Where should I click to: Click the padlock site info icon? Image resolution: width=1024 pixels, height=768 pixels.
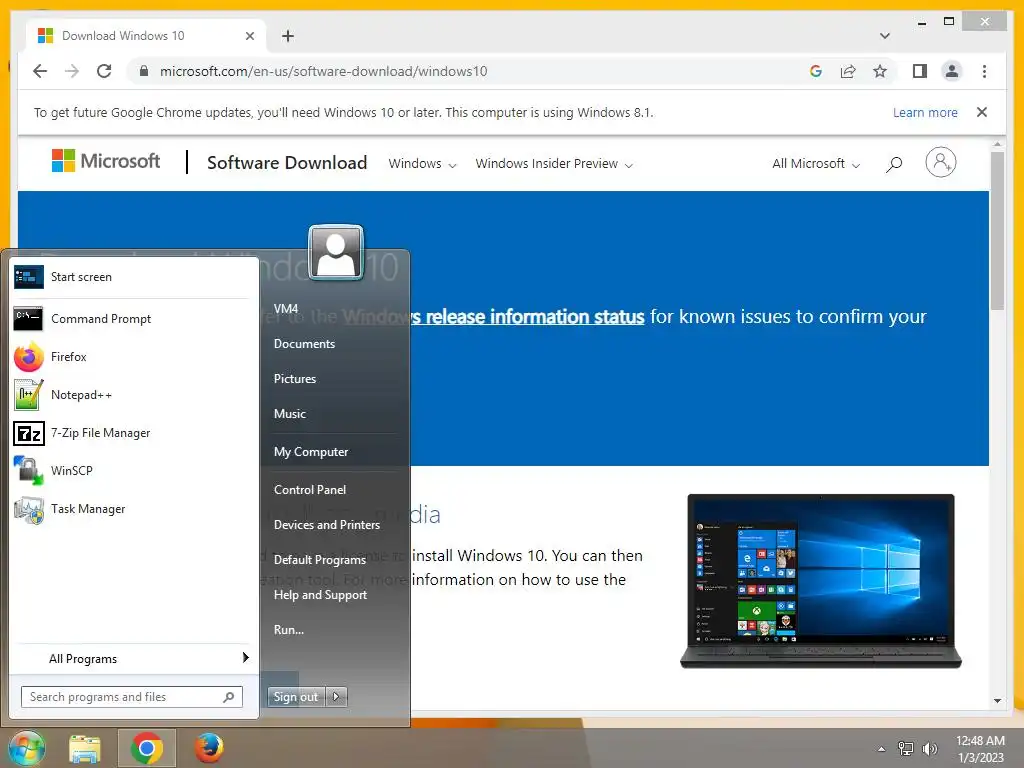(x=144, y=71)
